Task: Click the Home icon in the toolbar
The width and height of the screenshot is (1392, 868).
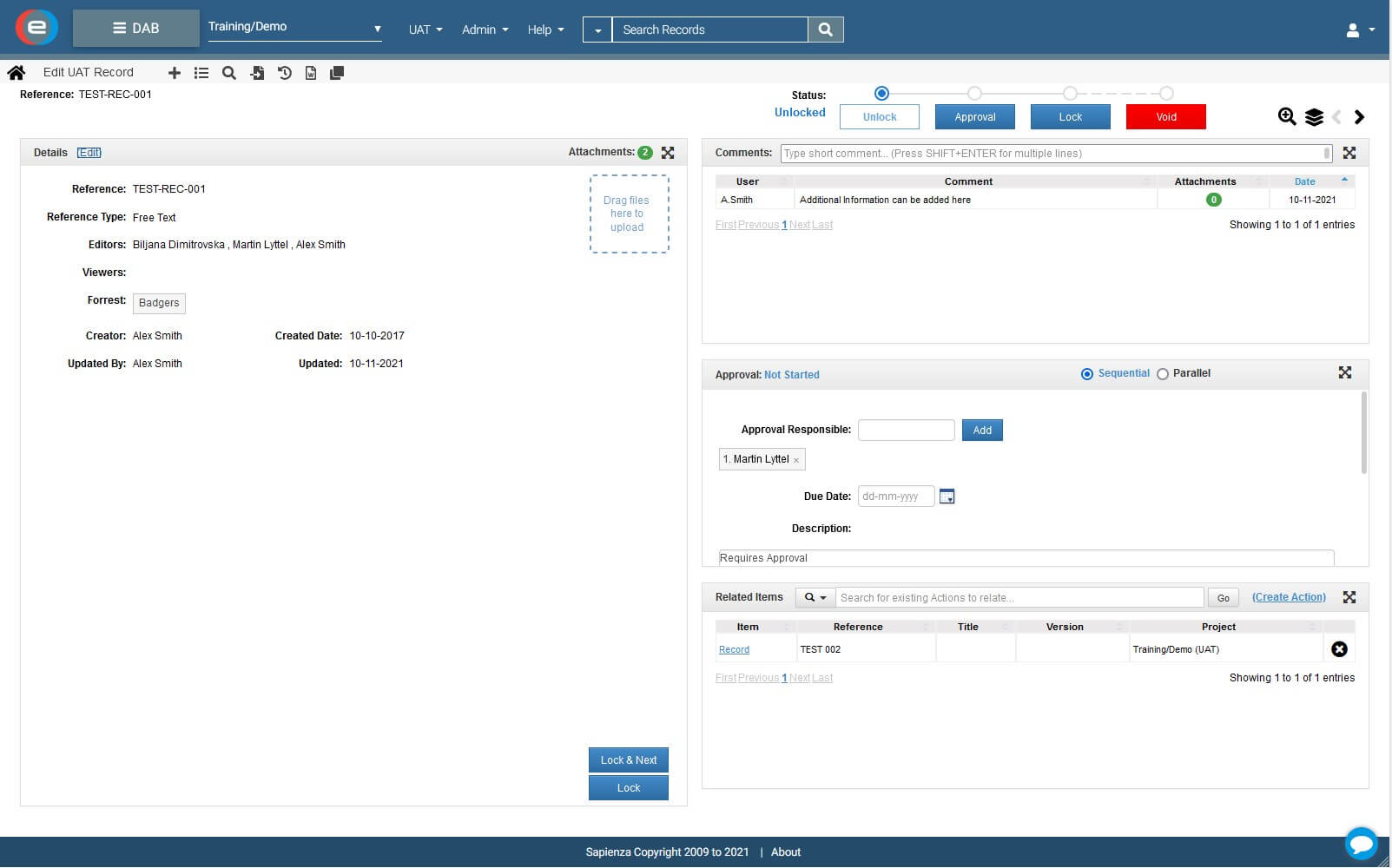Action: coord(15,73)
